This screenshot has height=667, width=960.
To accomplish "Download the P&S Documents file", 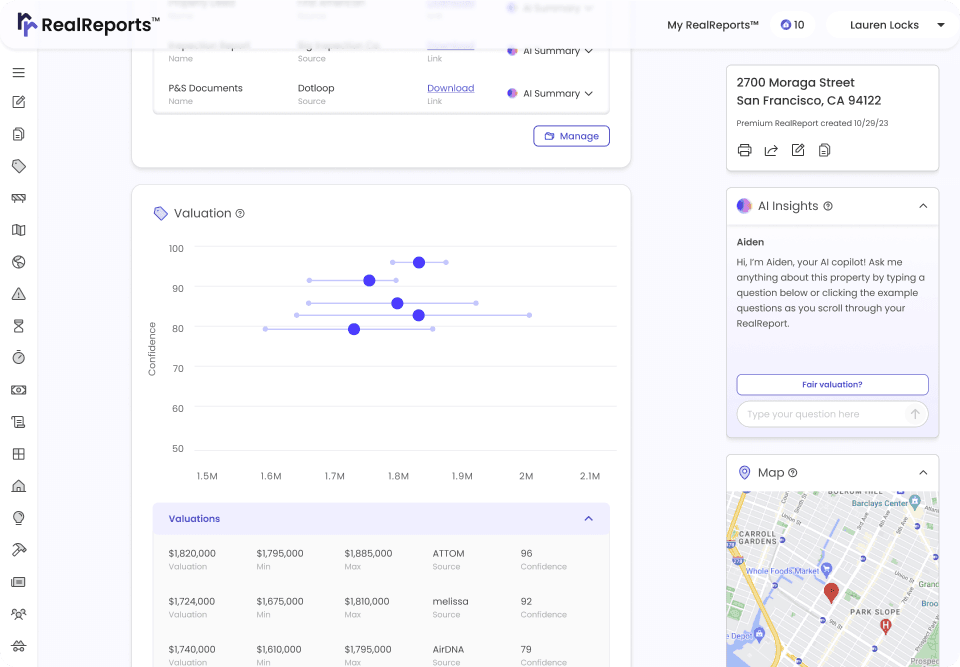I will (450, 88).
